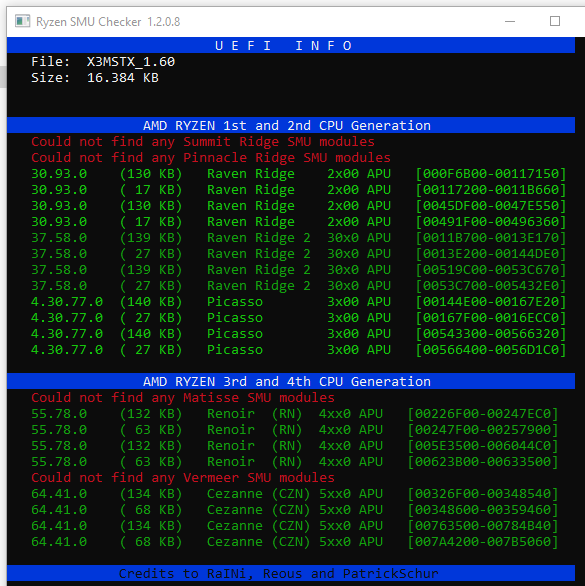Image resolution: width=585 pixels, height=586 pixels.
Task: Click address range [00117200-0011B660]
Action: coord(491,190)
